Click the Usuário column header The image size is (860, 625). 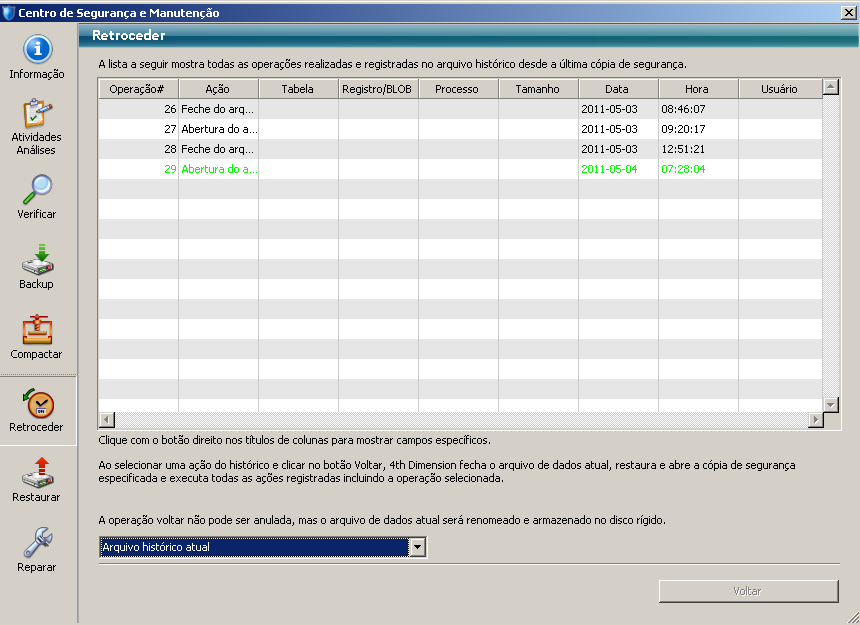[778, 89]
